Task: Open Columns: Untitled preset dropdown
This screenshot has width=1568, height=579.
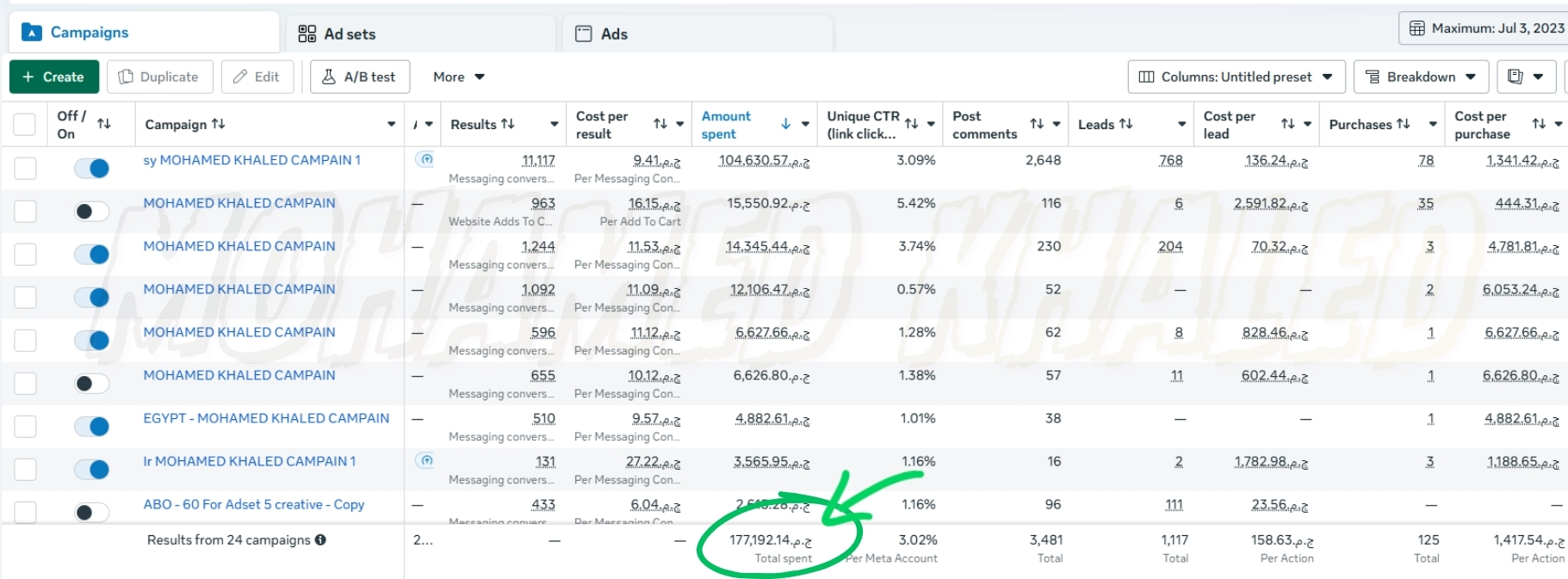Action: click(x=1236, y=77)
